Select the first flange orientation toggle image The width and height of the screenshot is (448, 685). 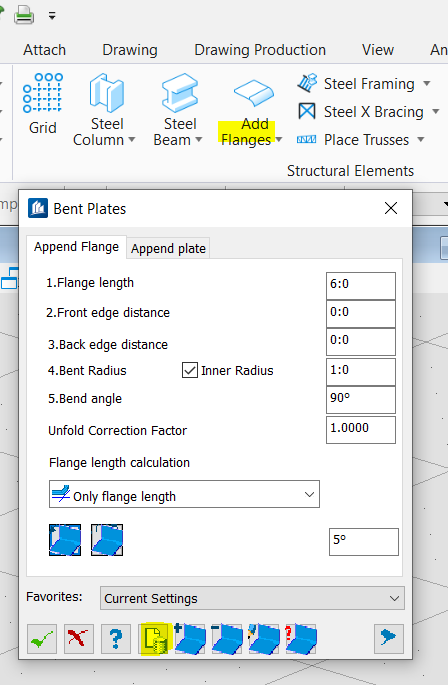pyautogui.click(x=65, y=540)
